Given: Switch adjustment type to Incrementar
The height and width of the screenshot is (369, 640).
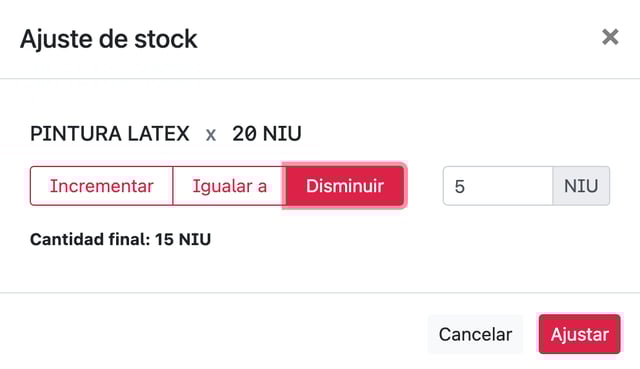Looking at the screenshot, I should click(x=102, y=186).
